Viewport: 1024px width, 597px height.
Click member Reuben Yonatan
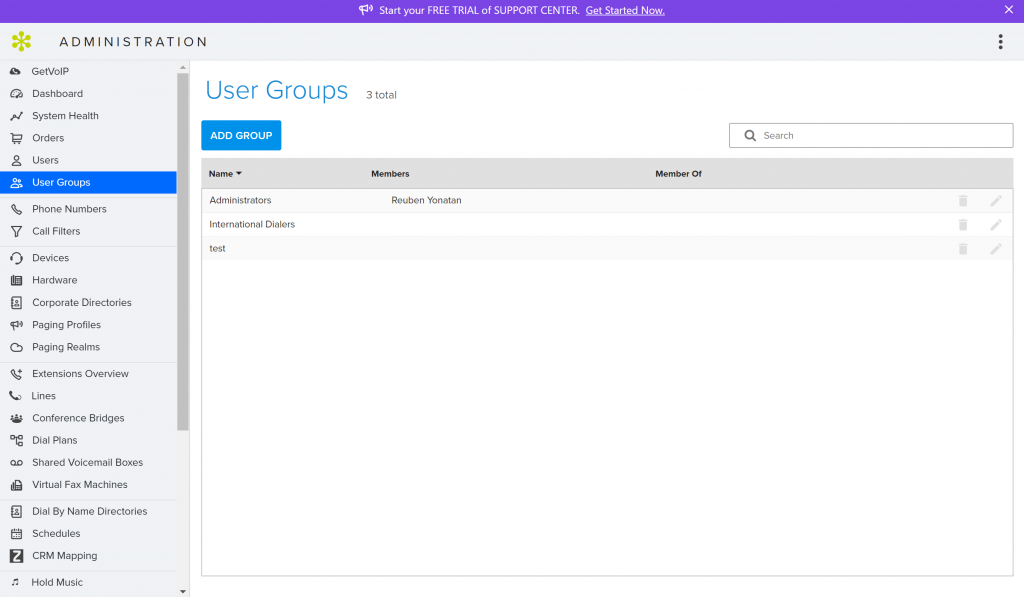coord(426,201)
